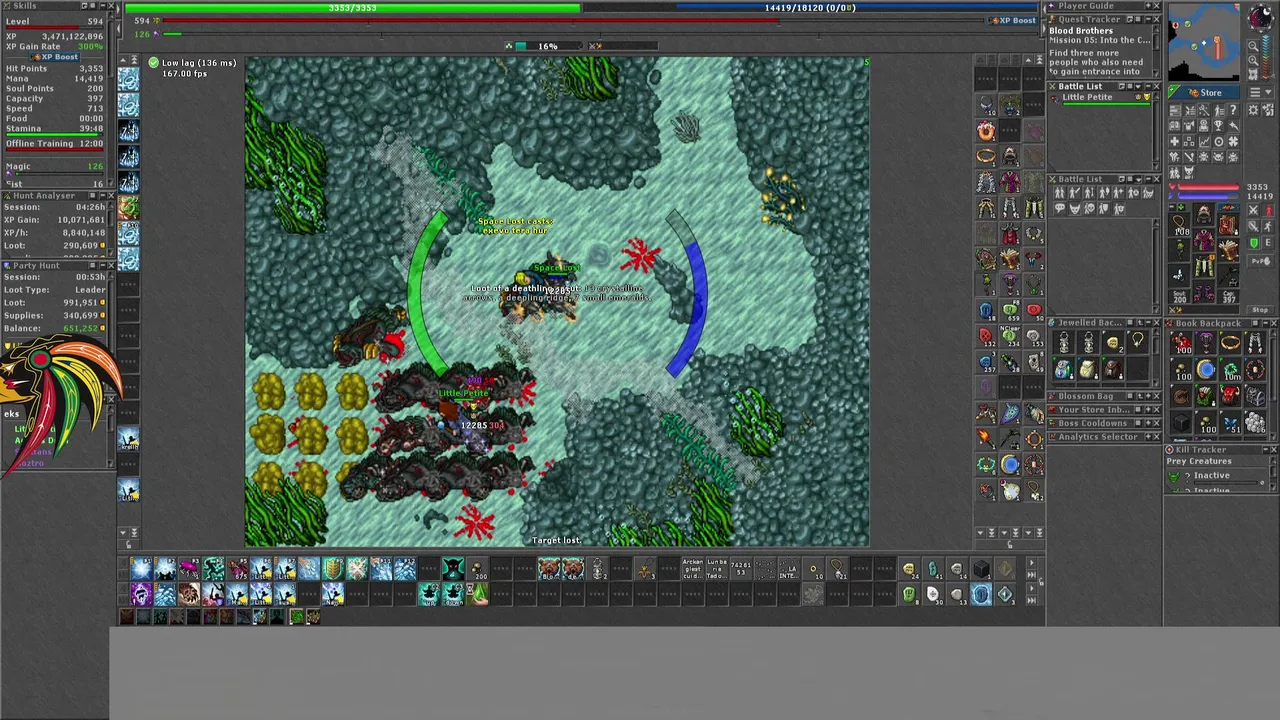1280x720 pixels.
Task: Click the boots equipment slot
Action: click(1203, 292)
